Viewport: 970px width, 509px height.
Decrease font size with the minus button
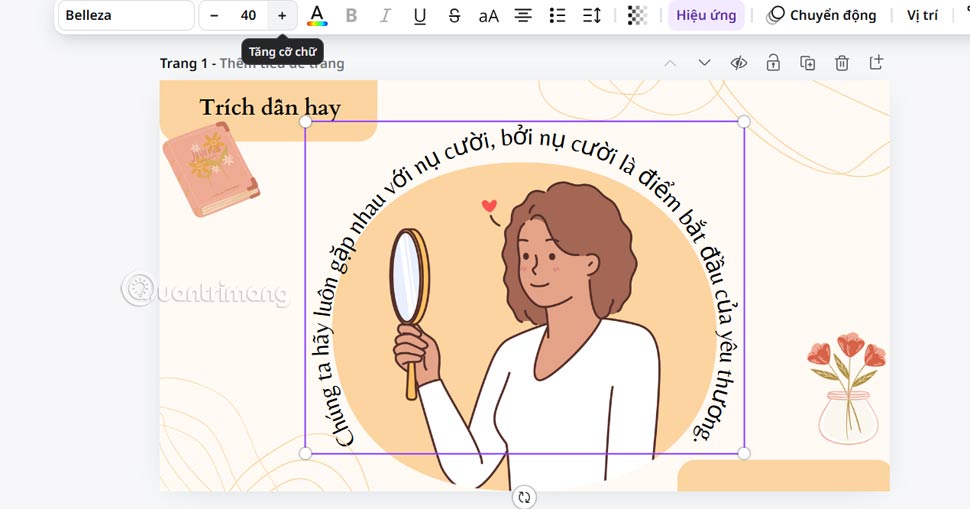click(x=214, y=15)
